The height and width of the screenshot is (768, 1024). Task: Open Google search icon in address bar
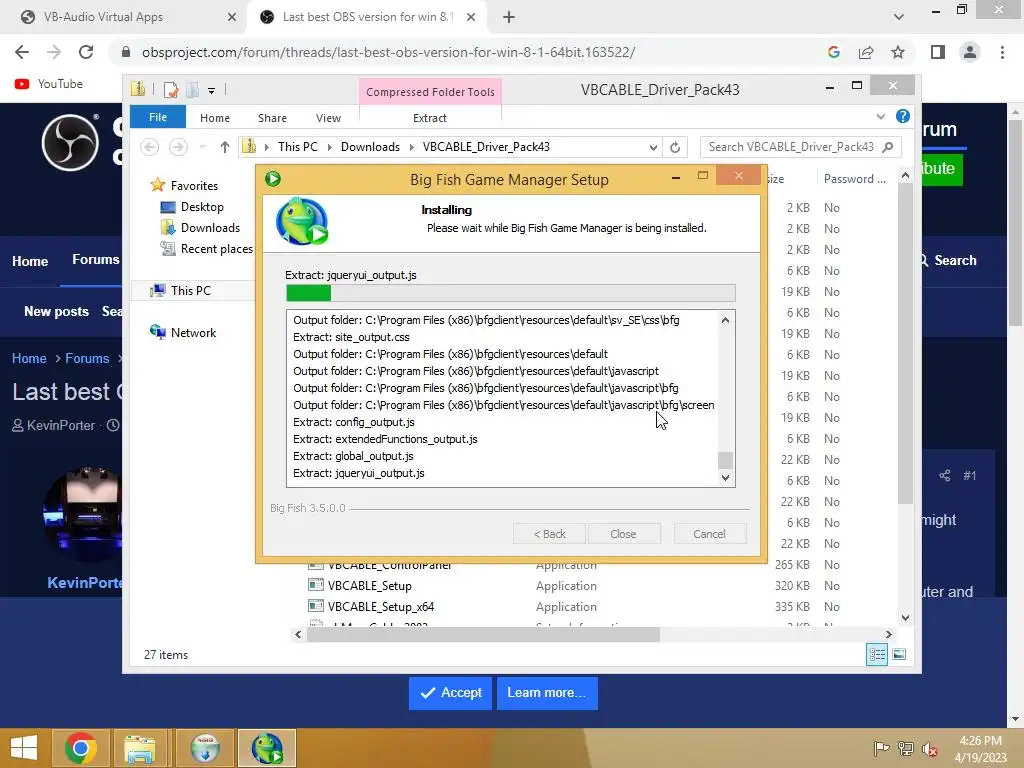pos(833,52)
